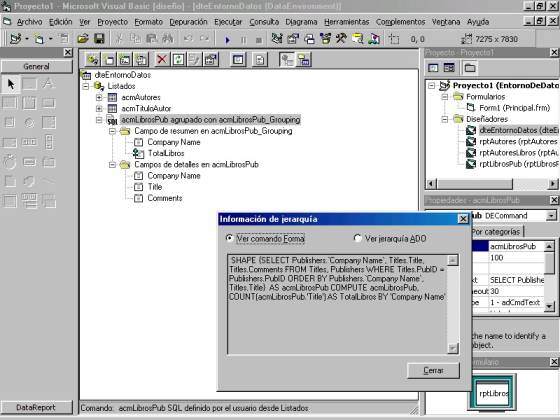
Task: Click the Form Layout Window icon
Action: coord(309,39)
